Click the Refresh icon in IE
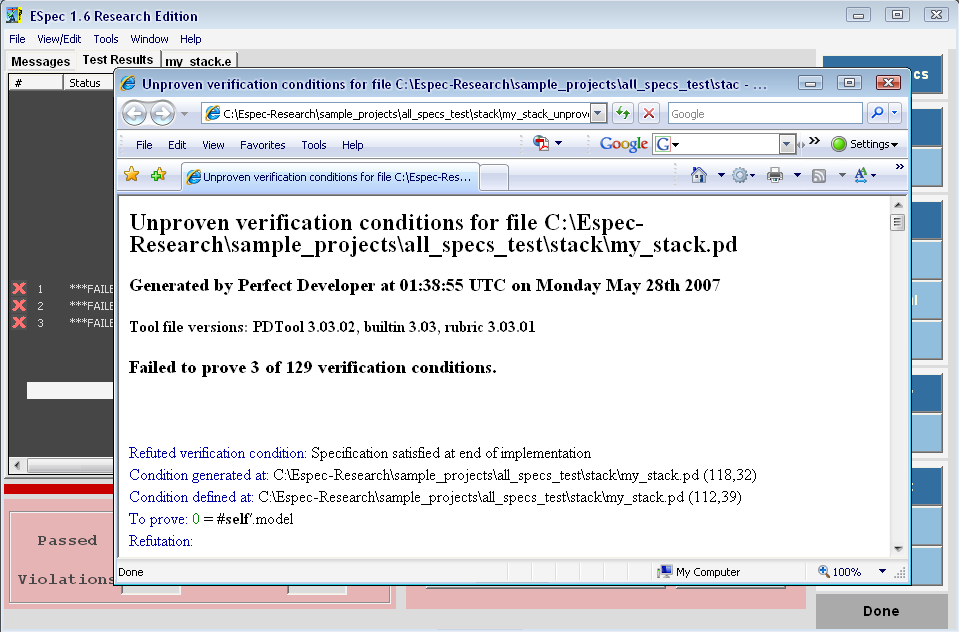The width and height of the screenshot is (959, 632). pos(623,113)
